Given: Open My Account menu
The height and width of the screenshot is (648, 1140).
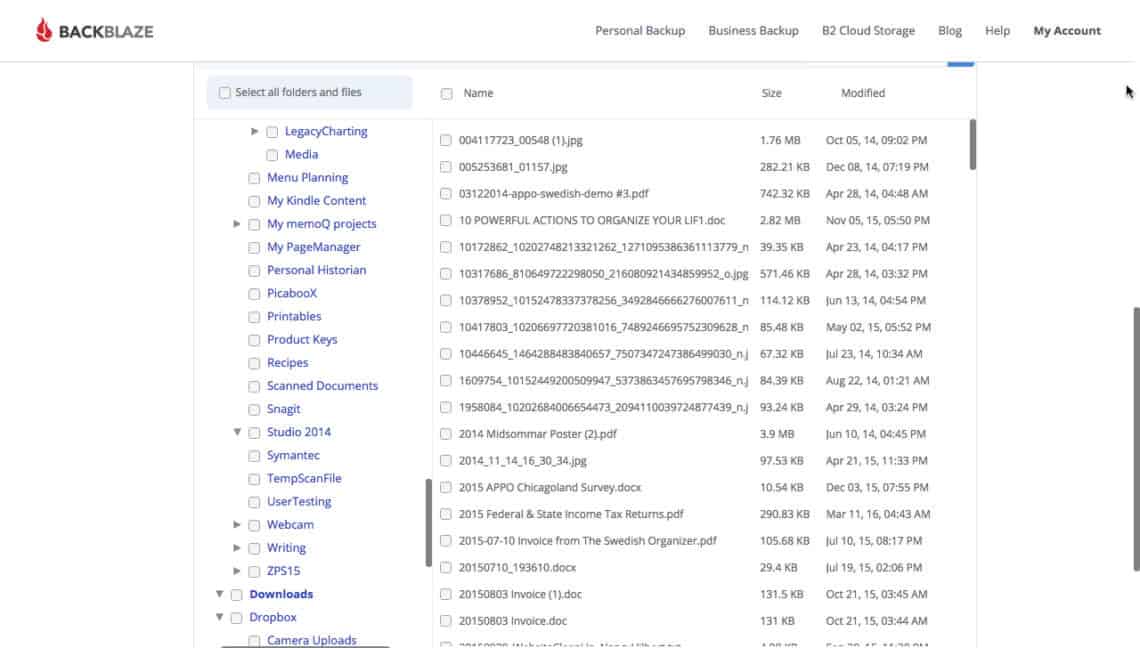Looking at the screenshot, I should tap(1067, 31).
